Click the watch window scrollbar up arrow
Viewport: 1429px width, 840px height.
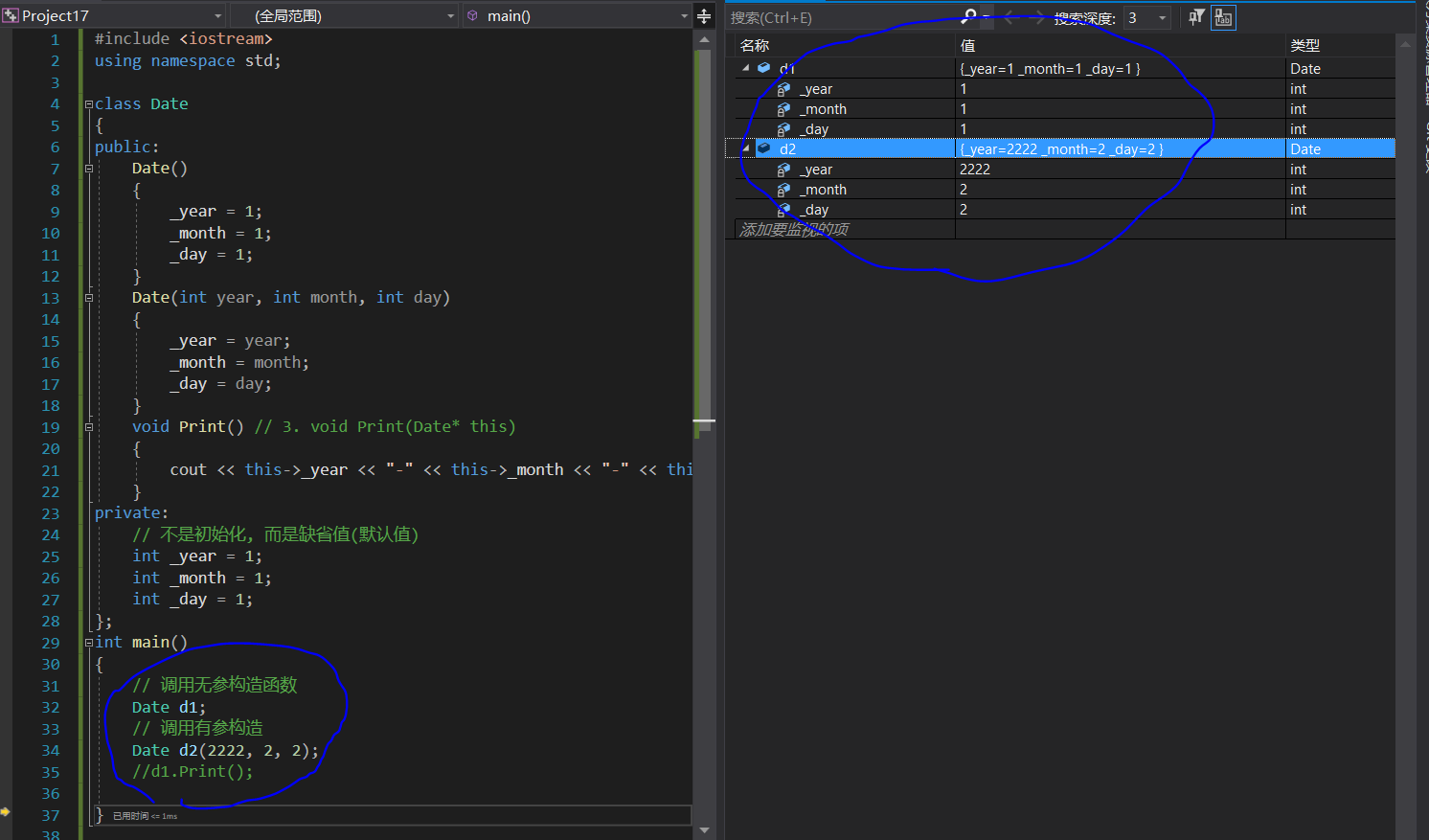click(1405, 44)
